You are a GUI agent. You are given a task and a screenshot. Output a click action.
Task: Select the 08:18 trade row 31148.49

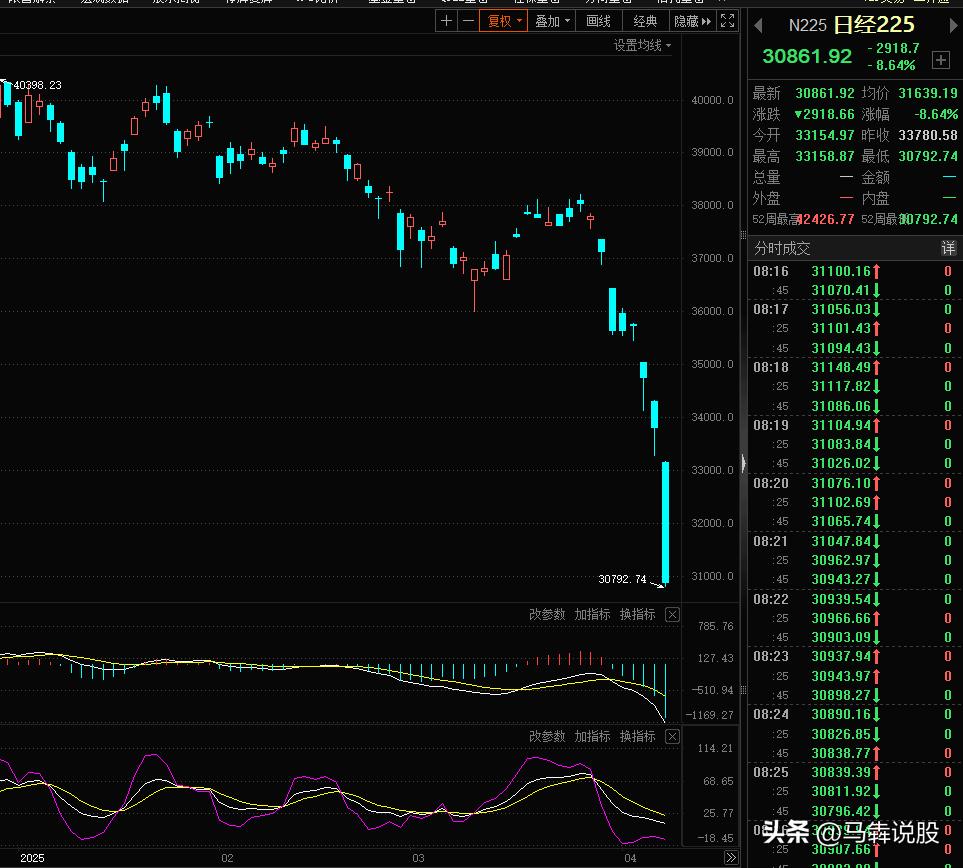point(854,367)
